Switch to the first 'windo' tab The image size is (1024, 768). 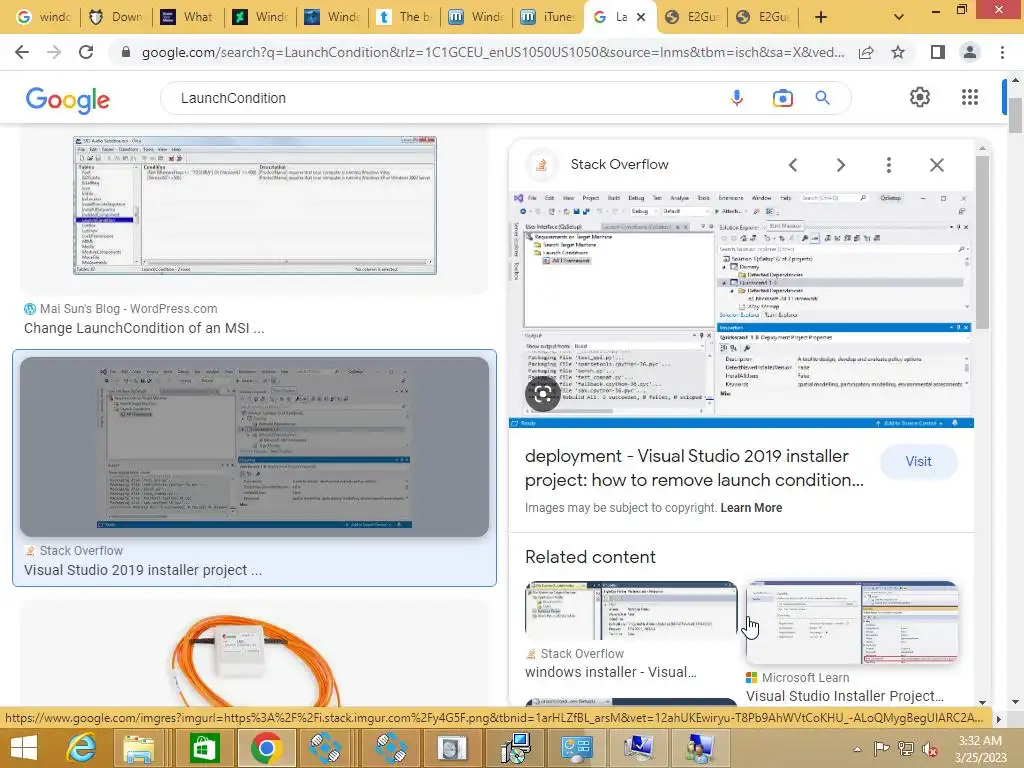click(44, 17)
